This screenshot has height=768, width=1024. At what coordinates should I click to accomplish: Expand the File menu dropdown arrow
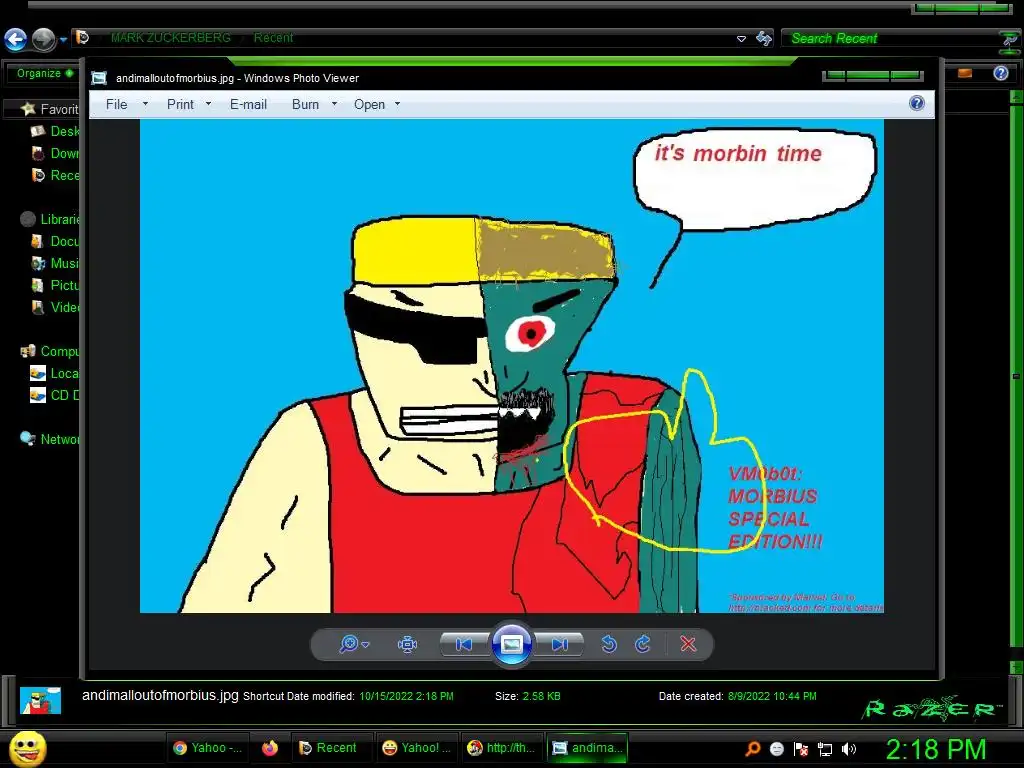click(x=145, y=104)
